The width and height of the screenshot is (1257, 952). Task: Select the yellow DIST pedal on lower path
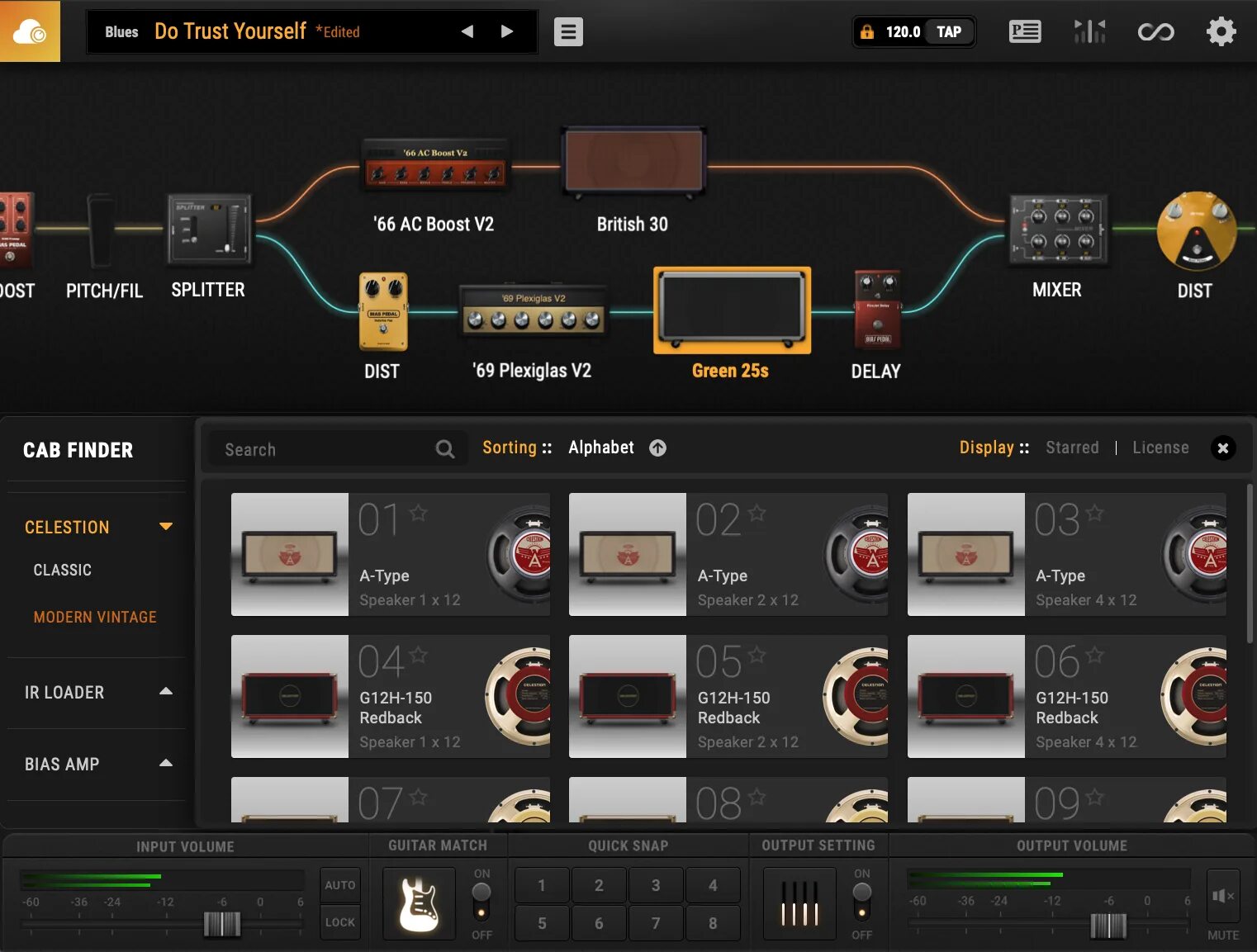coord(382,312)
